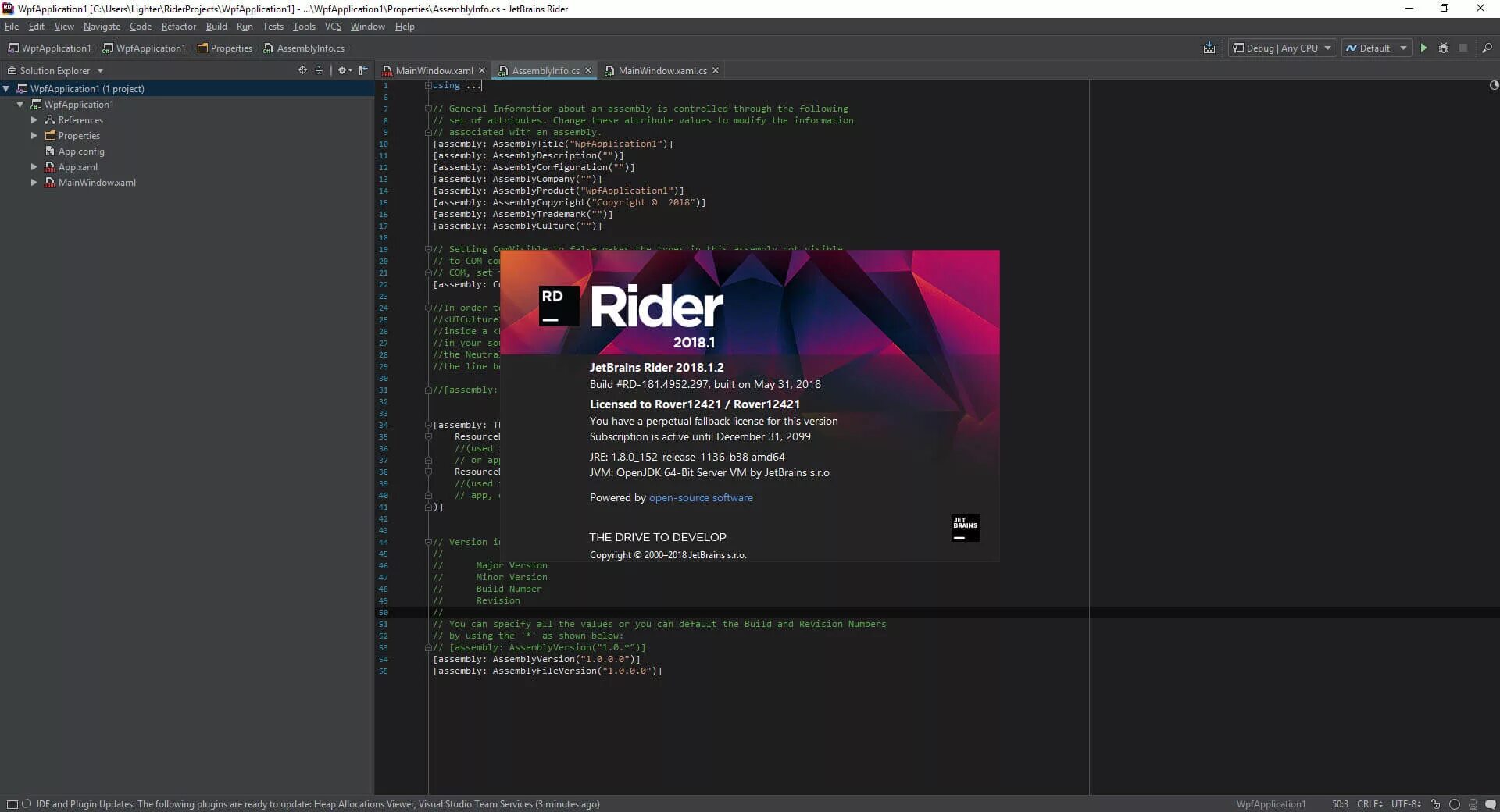Expand the App.xaml node
Image resolution: width=1500 pixels, height=812 pixels.
pos(34,167)
